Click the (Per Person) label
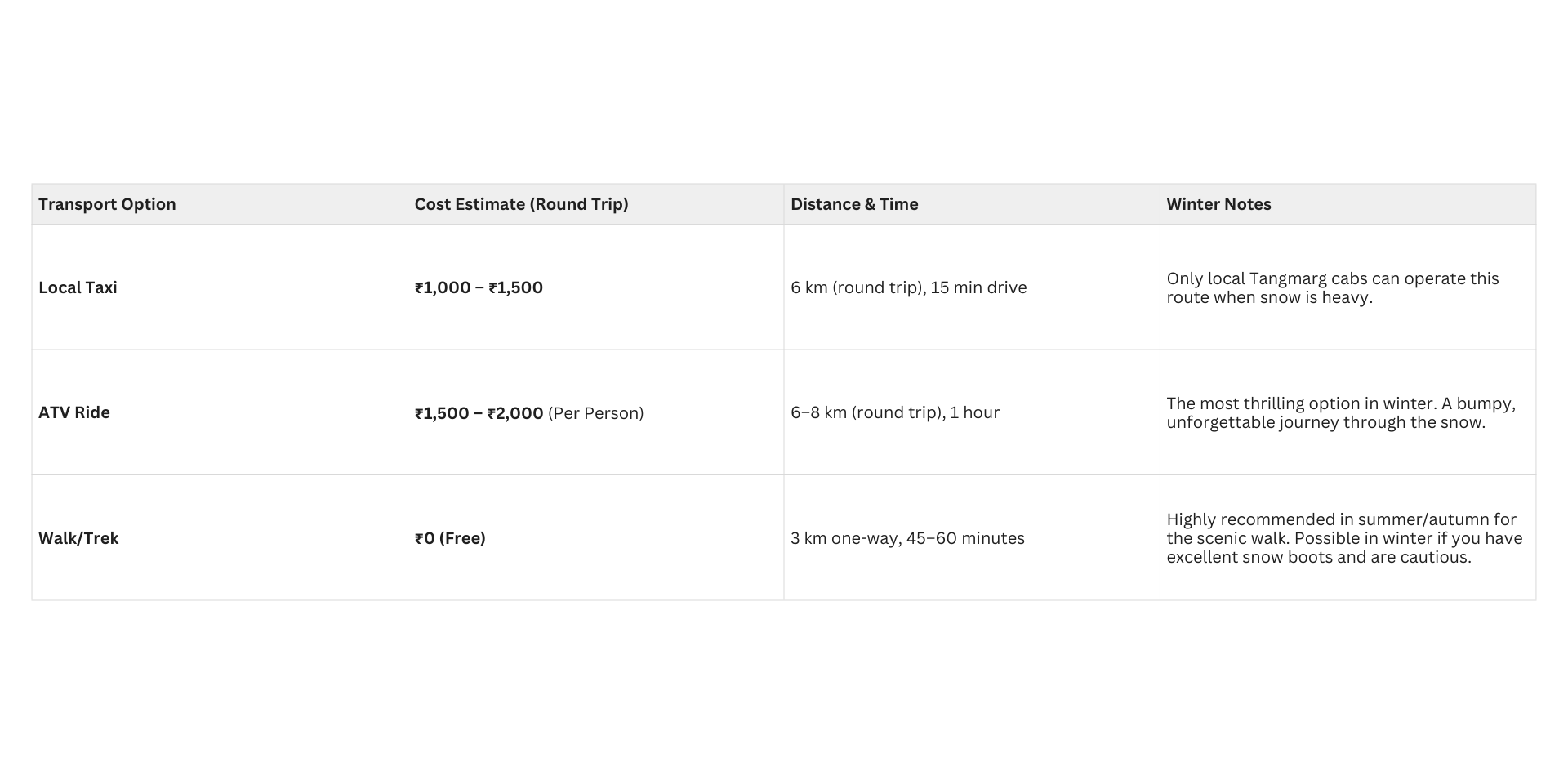The image size is (1568, 784). coord(596,413)
